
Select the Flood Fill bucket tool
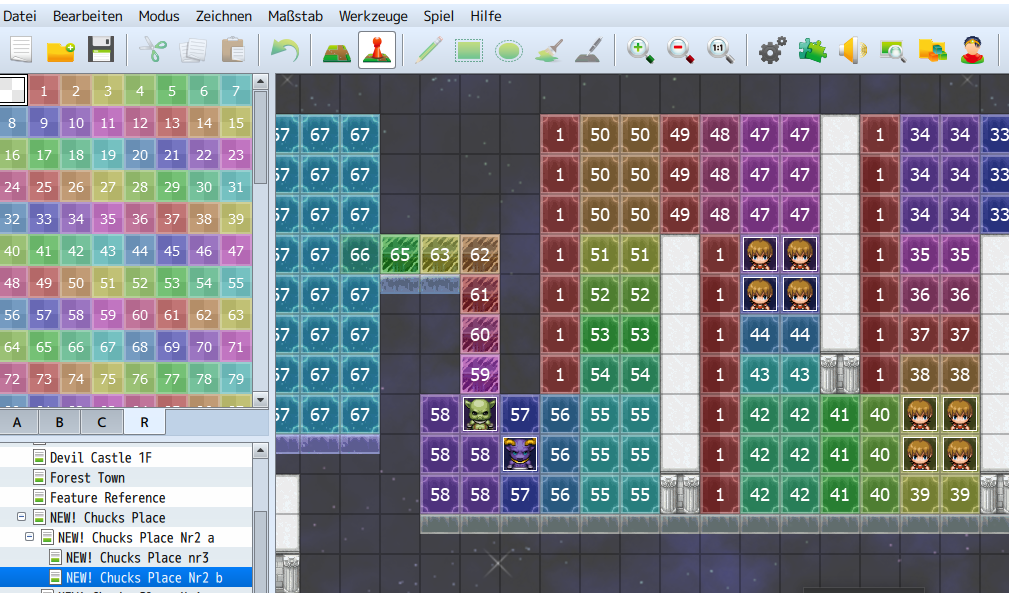tap(548, 50)
